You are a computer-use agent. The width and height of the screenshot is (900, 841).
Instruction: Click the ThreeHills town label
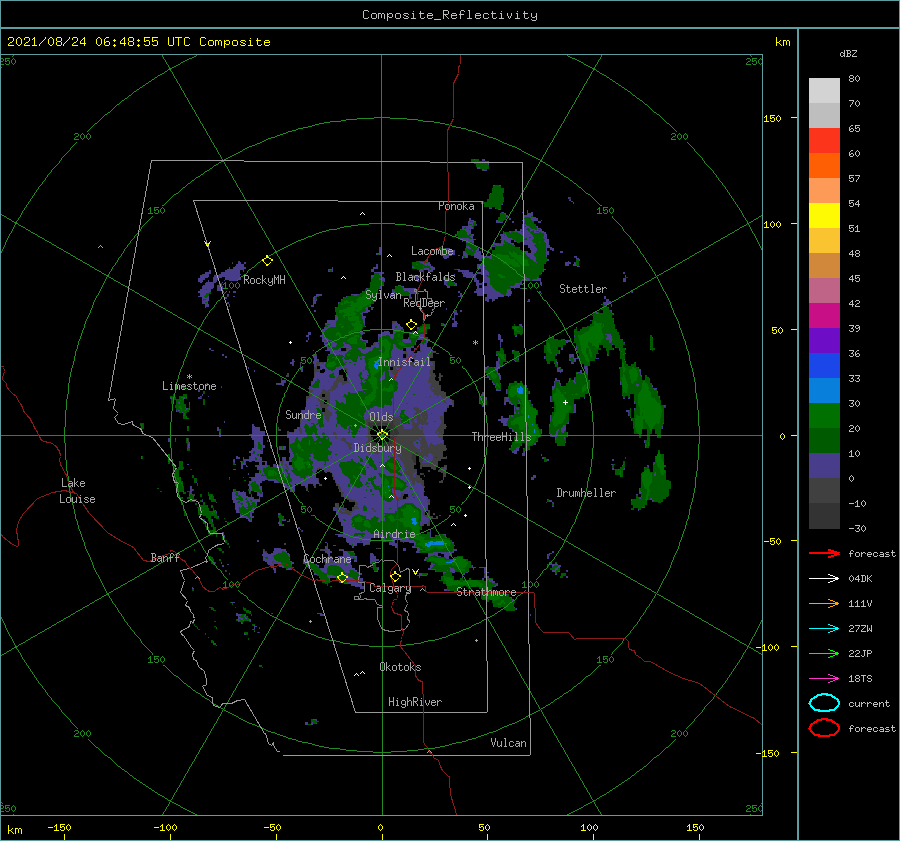502,437
